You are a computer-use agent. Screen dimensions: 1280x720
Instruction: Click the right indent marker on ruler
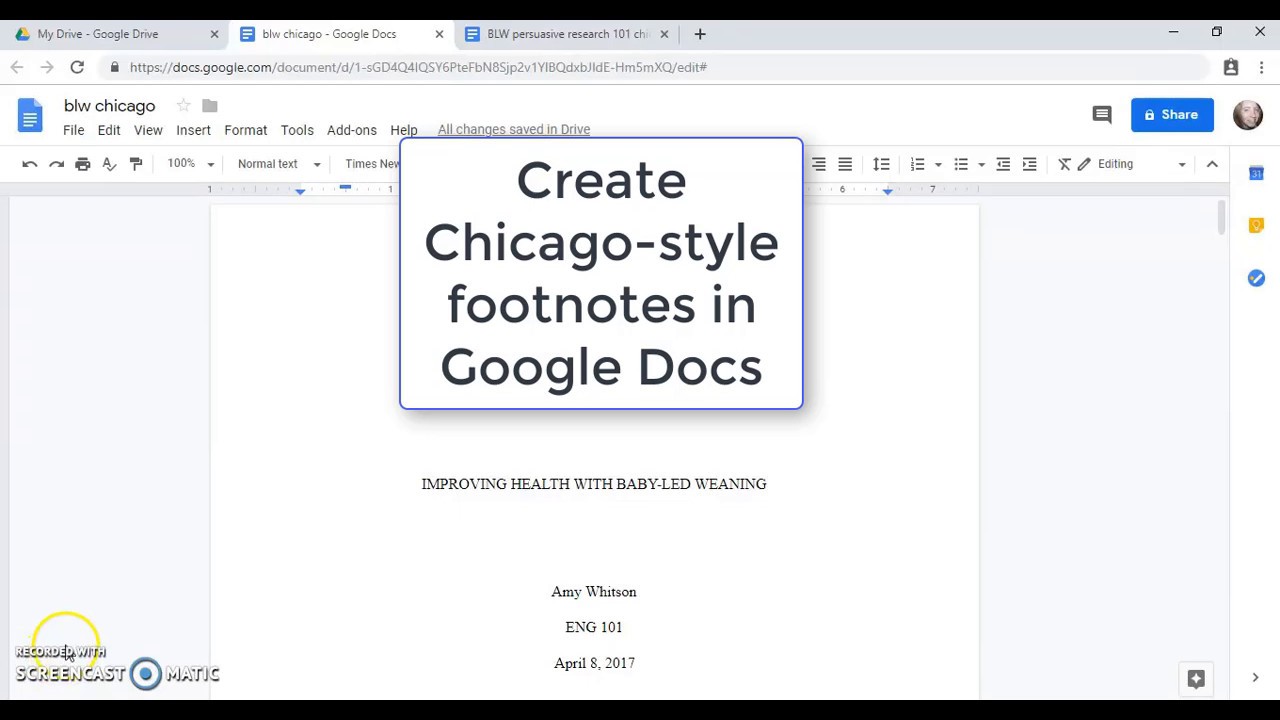[x=887, y=190]
